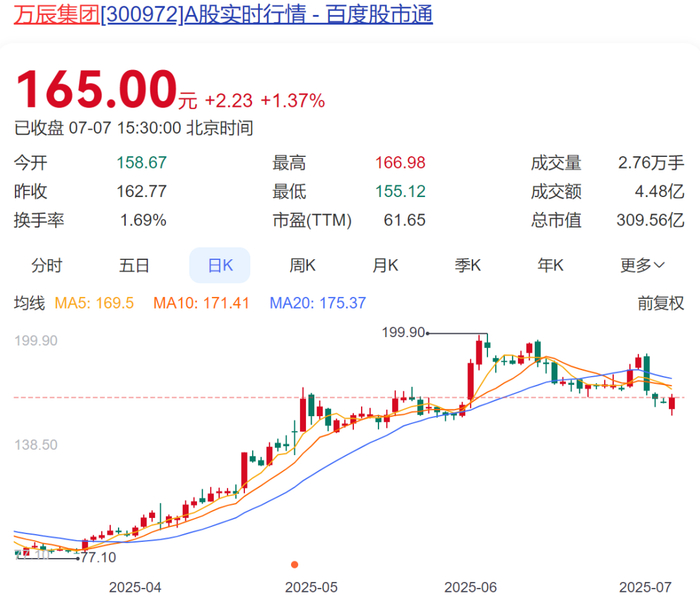Screen dimensions: 700x597
Task: Click the 最低 value 155.12
Action: [x=400, y=192]
